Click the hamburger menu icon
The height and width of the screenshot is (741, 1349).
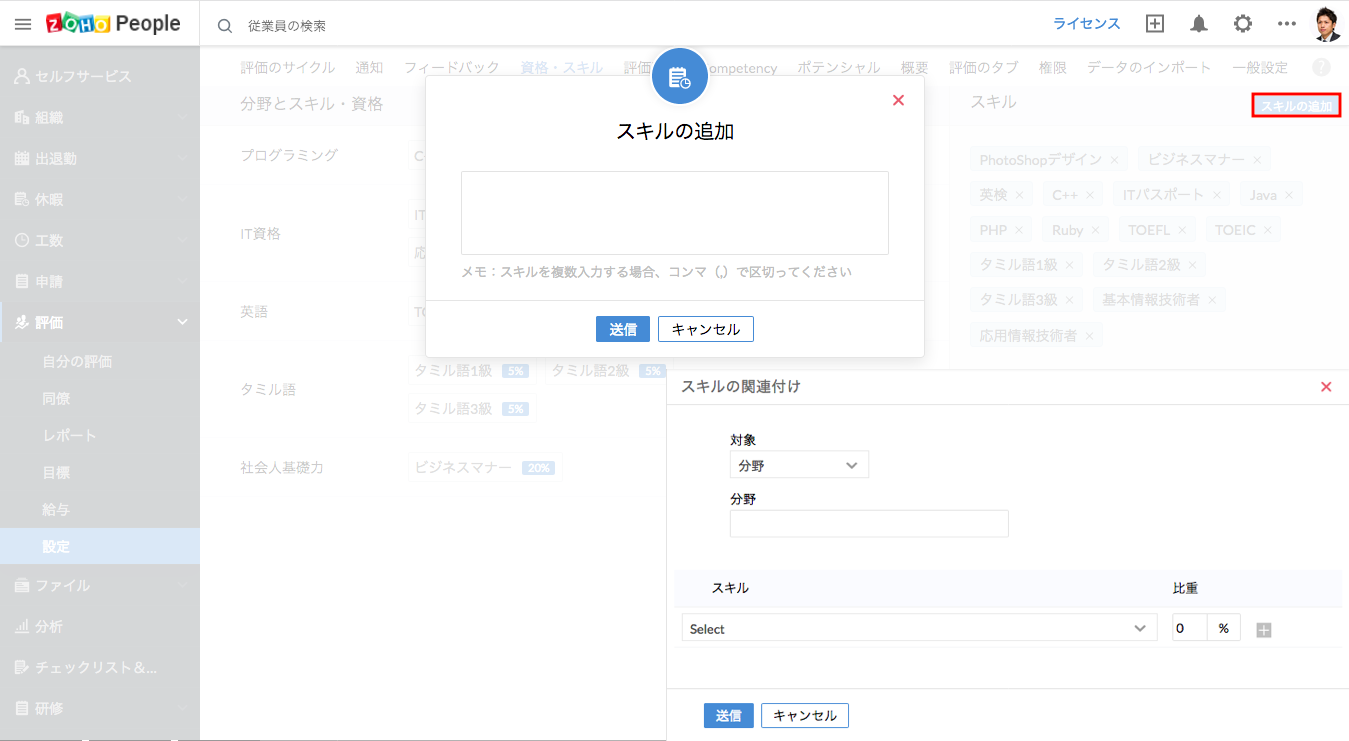22,24
